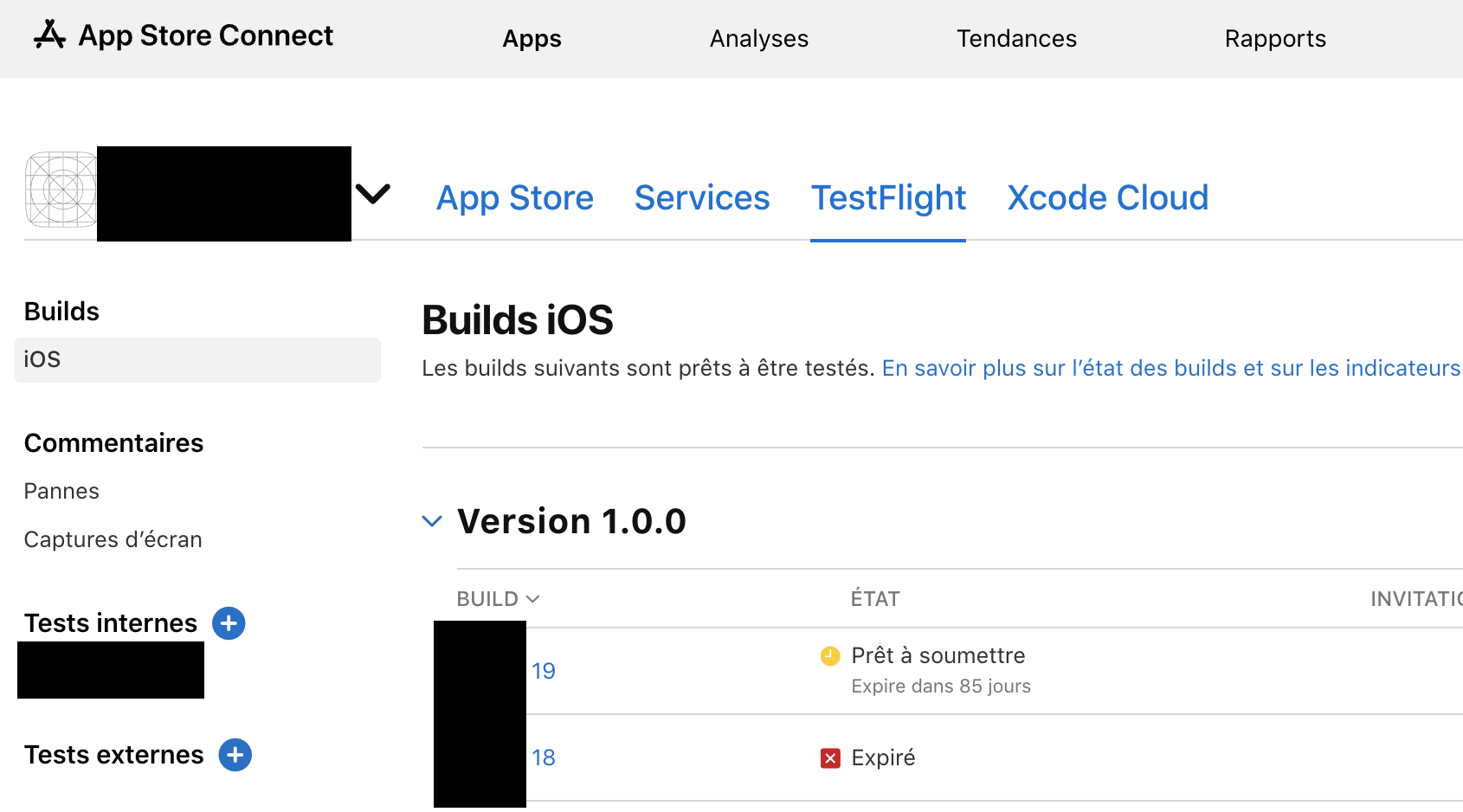The image size is (1463, 812).
Task: Add a new external testing group
Action: (x=235, y=755)
